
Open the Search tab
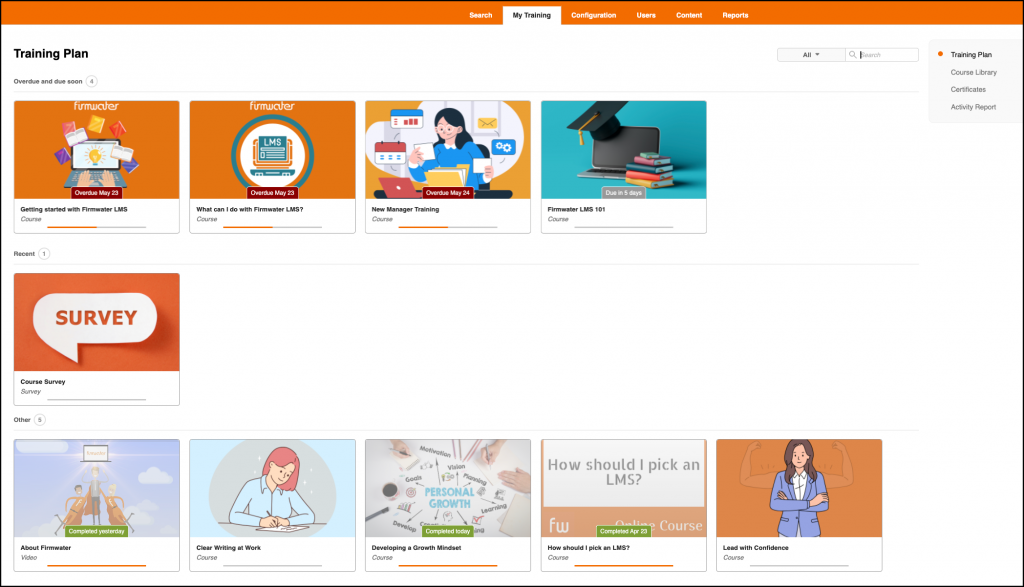pyautogui.click(x=481, y=15)
